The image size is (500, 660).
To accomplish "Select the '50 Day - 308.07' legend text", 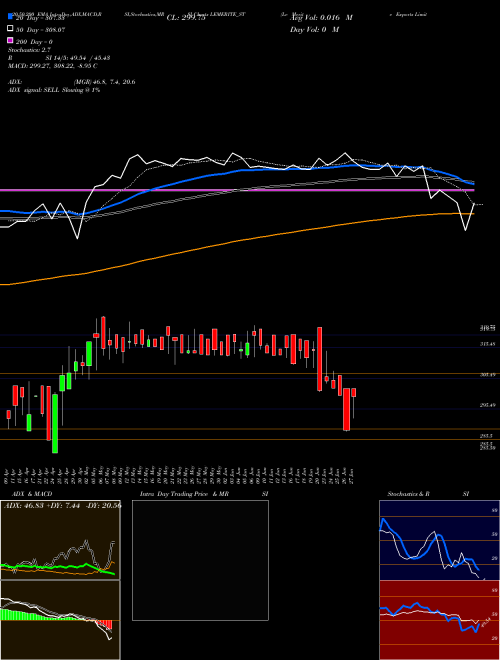I will click(41, 29).
